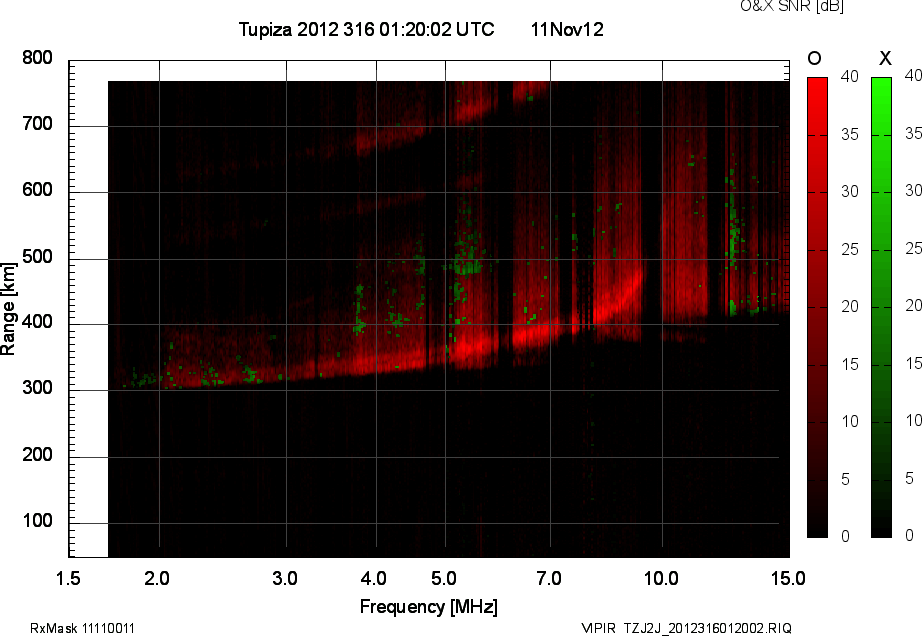
Task: Click the 15.0 frequency tick label
Action: (x=788, y=579)
